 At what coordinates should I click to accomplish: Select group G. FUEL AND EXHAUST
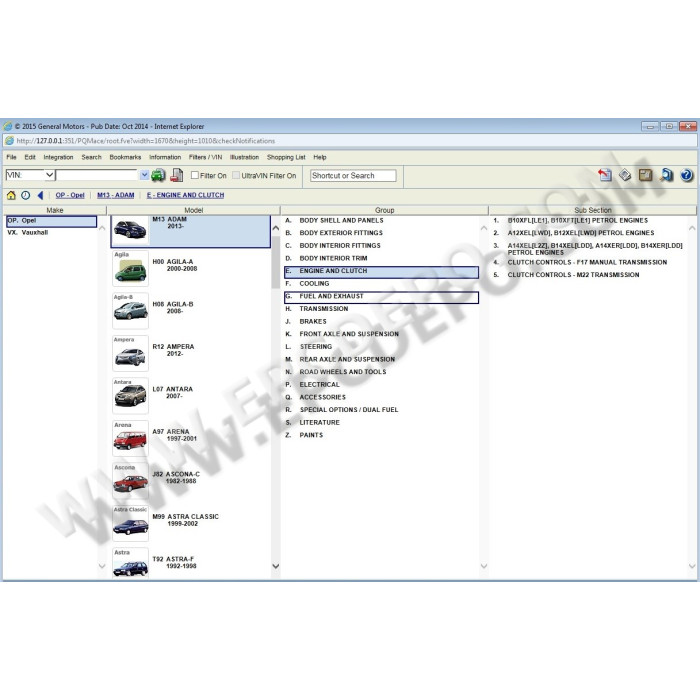point(381,297)
